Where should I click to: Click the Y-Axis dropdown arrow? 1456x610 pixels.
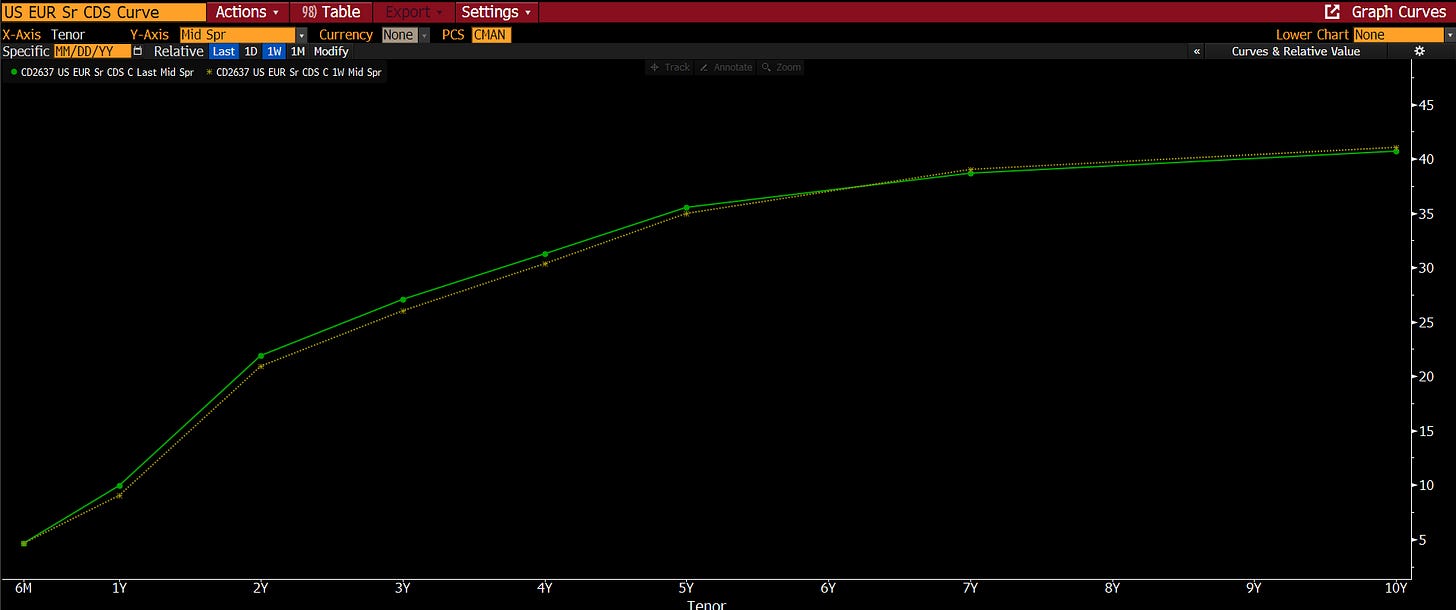pyautogui.click(x=302, y=35)
